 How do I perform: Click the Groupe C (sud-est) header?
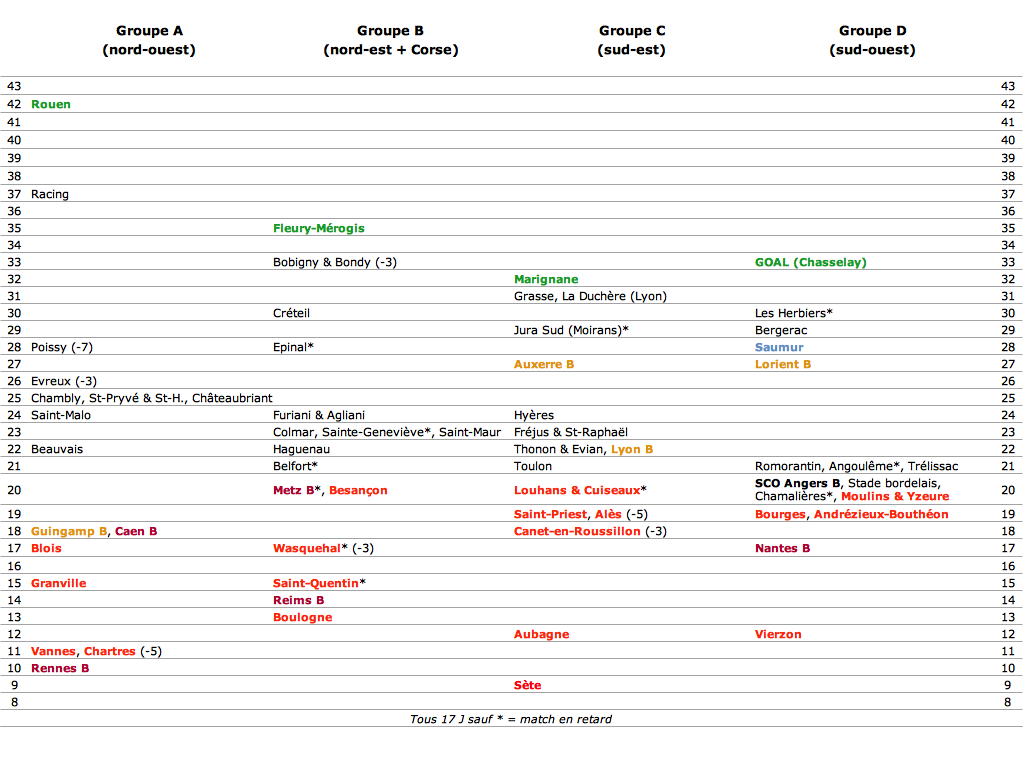pos(631,40)
